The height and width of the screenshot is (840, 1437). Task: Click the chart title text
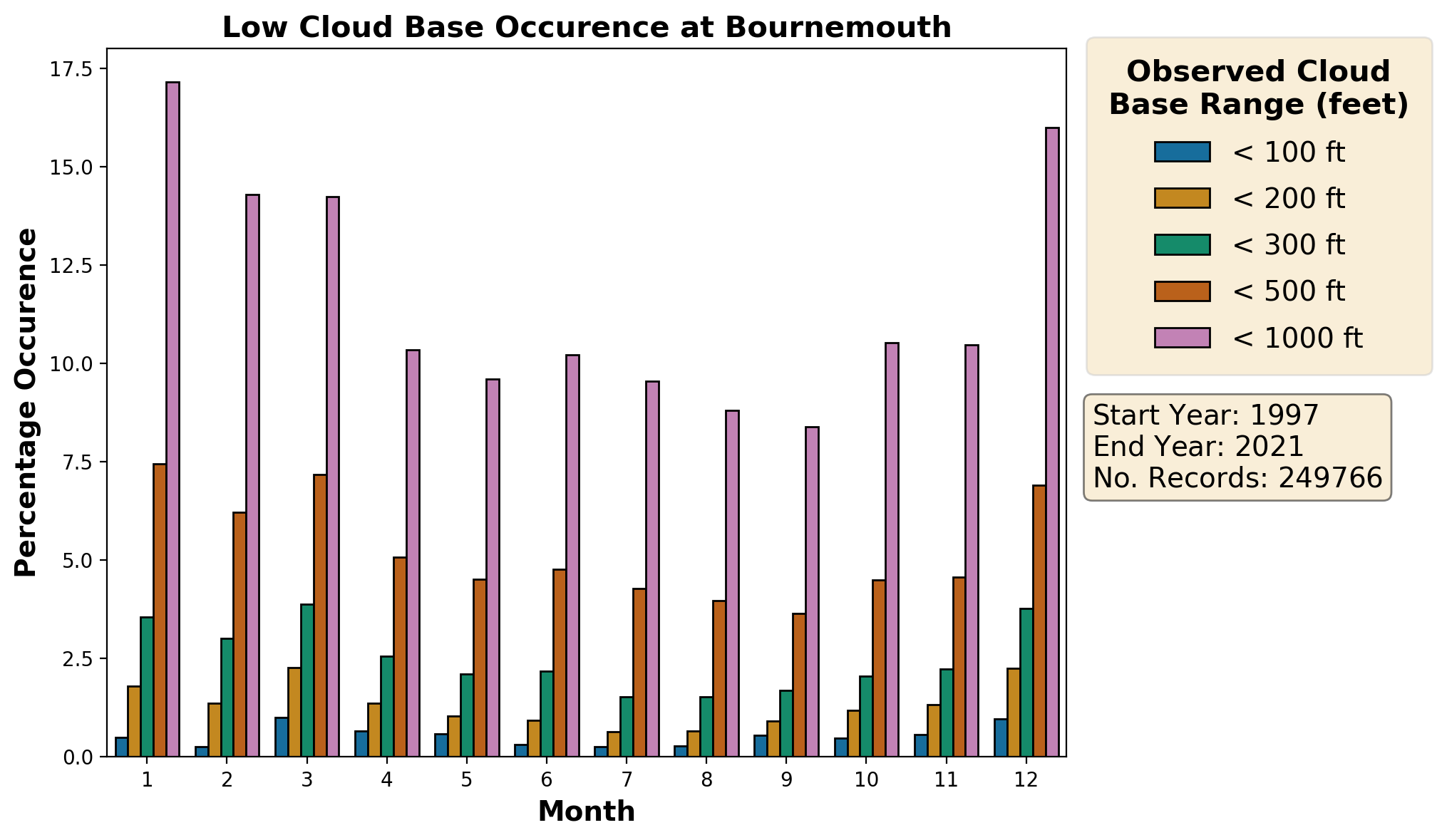tap(586, 28)
